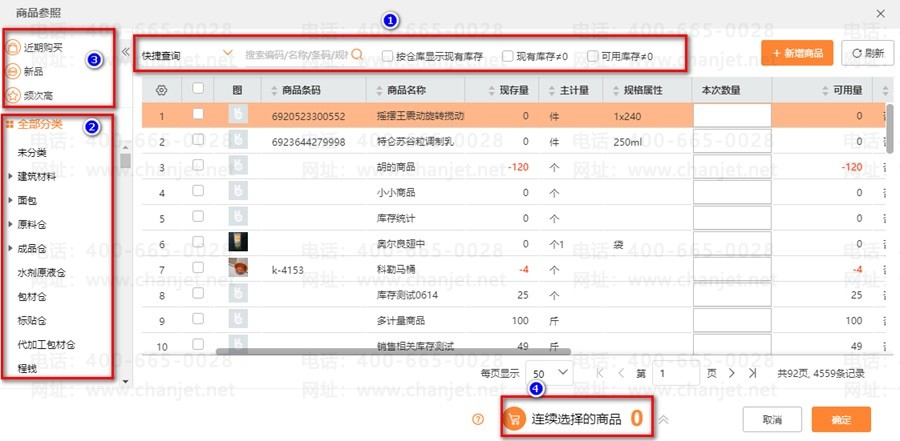Enable 现有库存≠0 filter checkbox

click(x=507, y=56)
